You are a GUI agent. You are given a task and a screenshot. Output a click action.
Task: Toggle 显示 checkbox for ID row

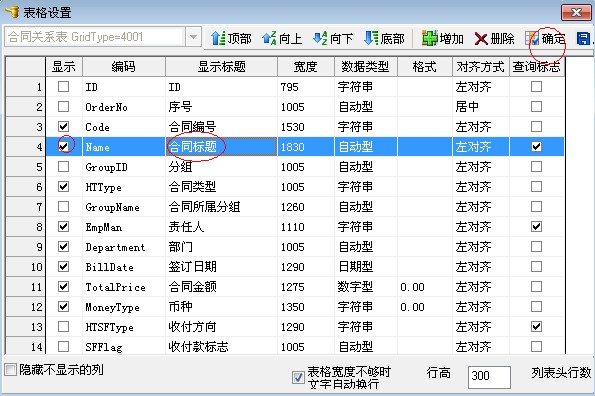click(x=63, y=86)
